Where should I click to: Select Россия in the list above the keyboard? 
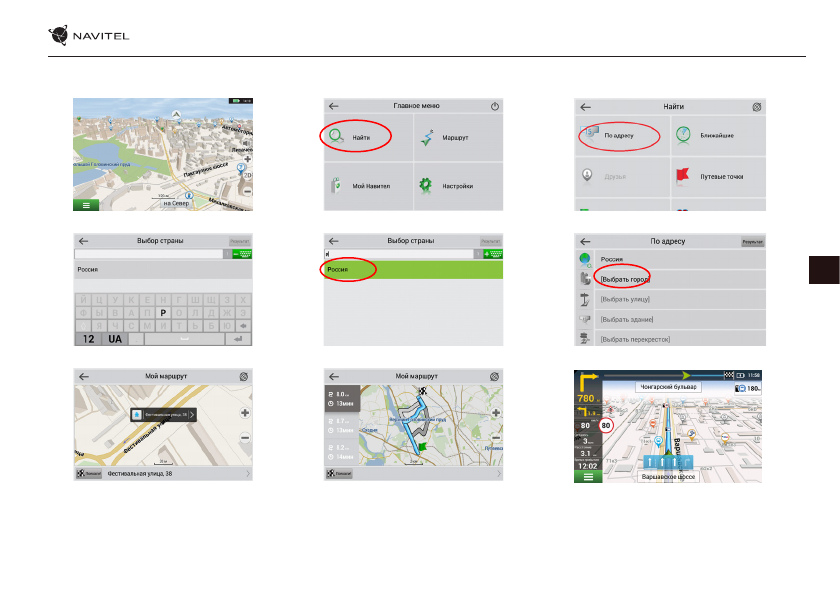coord(163,269)
